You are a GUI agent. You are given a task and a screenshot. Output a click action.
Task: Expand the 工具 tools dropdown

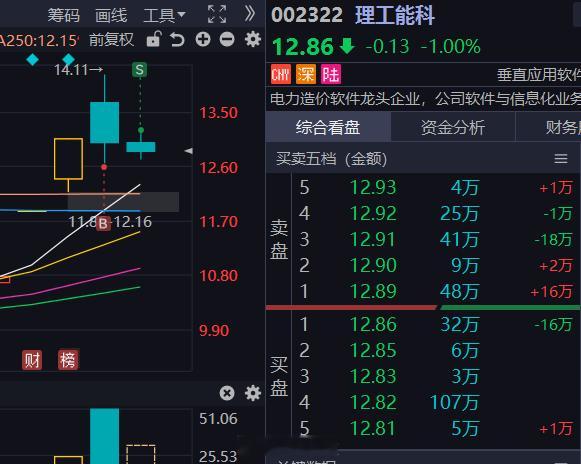pyautogui.click(x=164, y=15)
